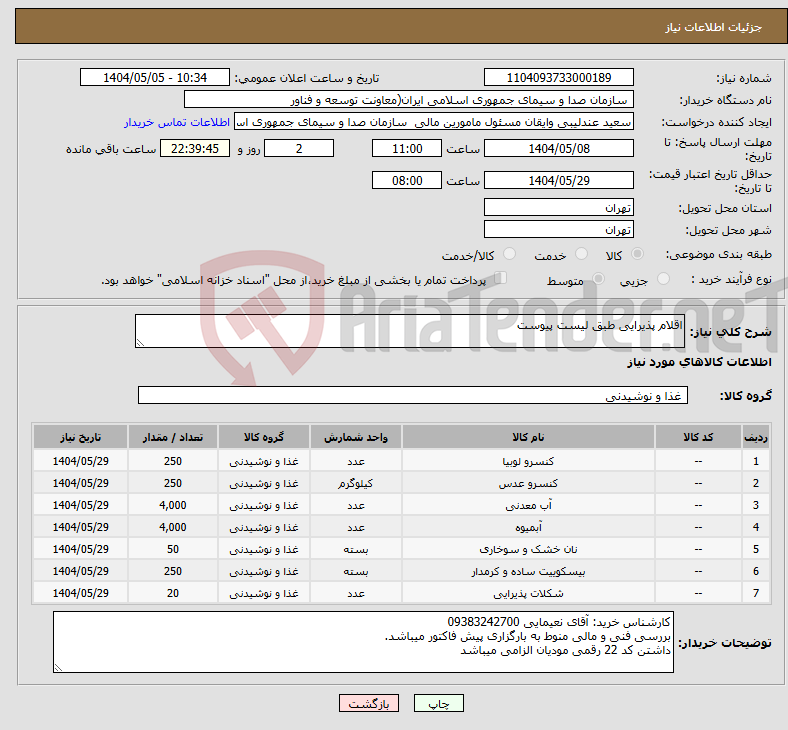The image size is (788, 730).
Task: Select the کنسرو عدس item name
Action: (x=528, y=483)
